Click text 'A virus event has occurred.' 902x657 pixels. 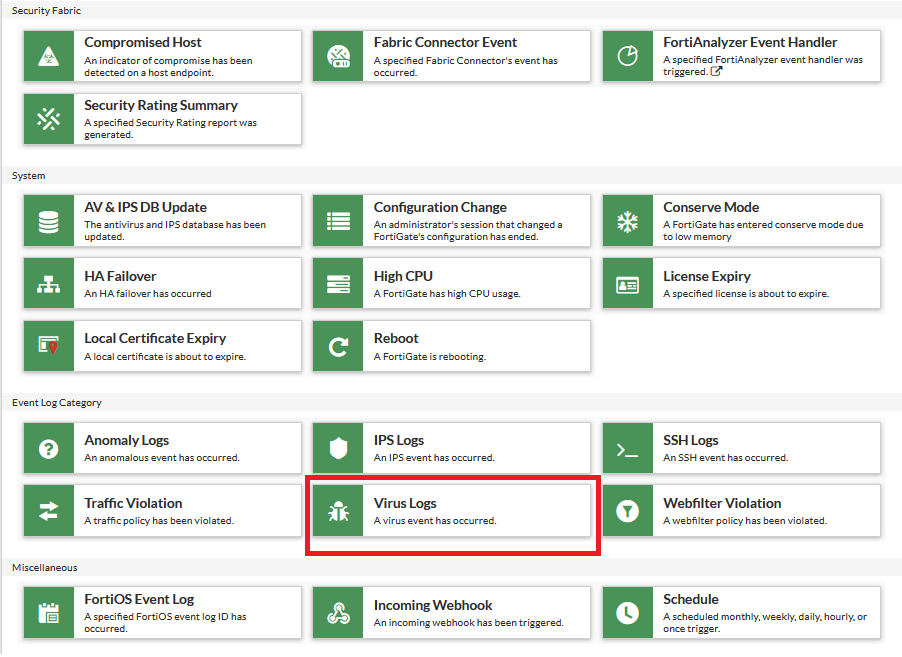(435, 521)
